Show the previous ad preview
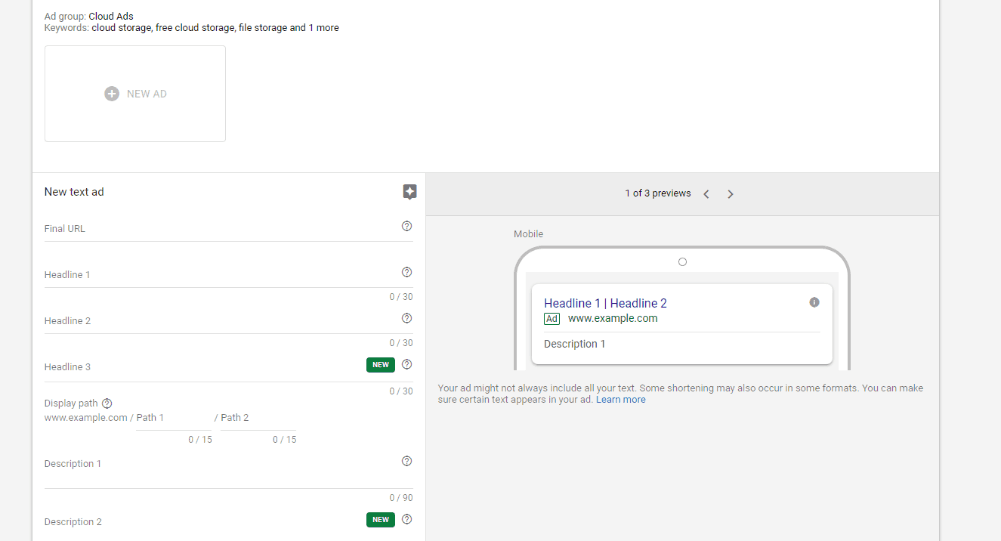1001x541 pixels. 706,194
